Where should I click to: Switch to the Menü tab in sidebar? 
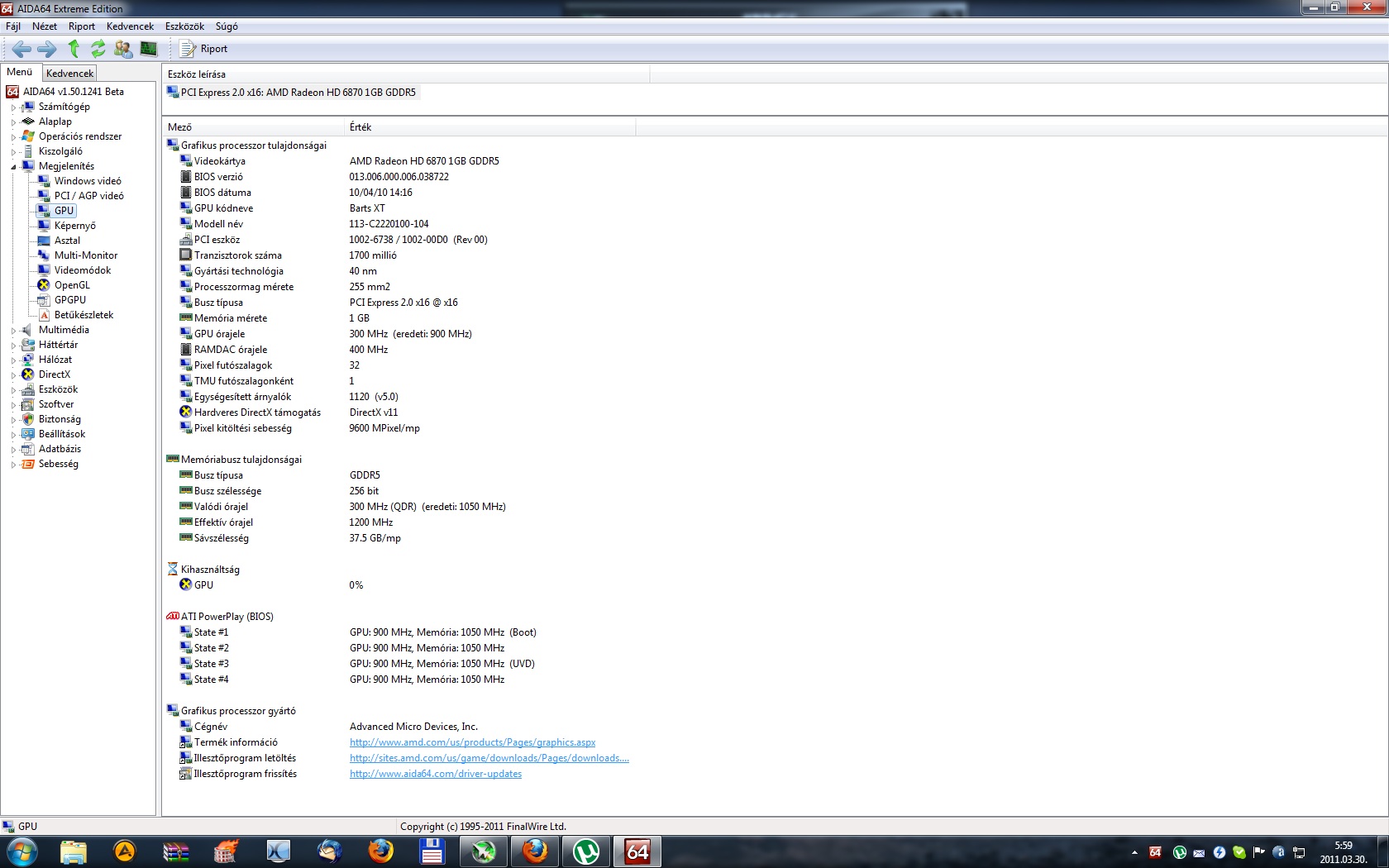tap(20, 72)
